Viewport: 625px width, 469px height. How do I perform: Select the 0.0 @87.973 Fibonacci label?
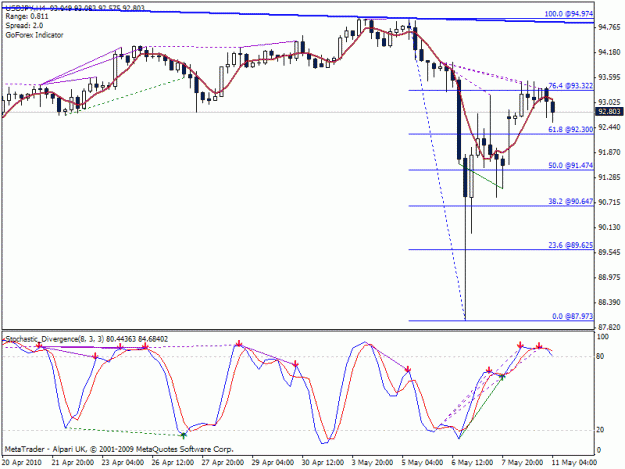(573, 316)
